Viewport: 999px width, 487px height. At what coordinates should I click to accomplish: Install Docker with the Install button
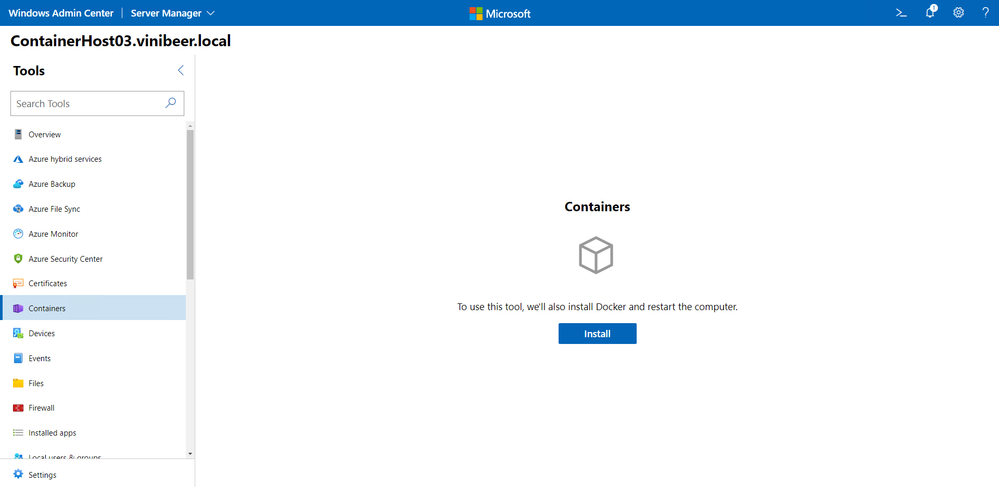point(598,333)
